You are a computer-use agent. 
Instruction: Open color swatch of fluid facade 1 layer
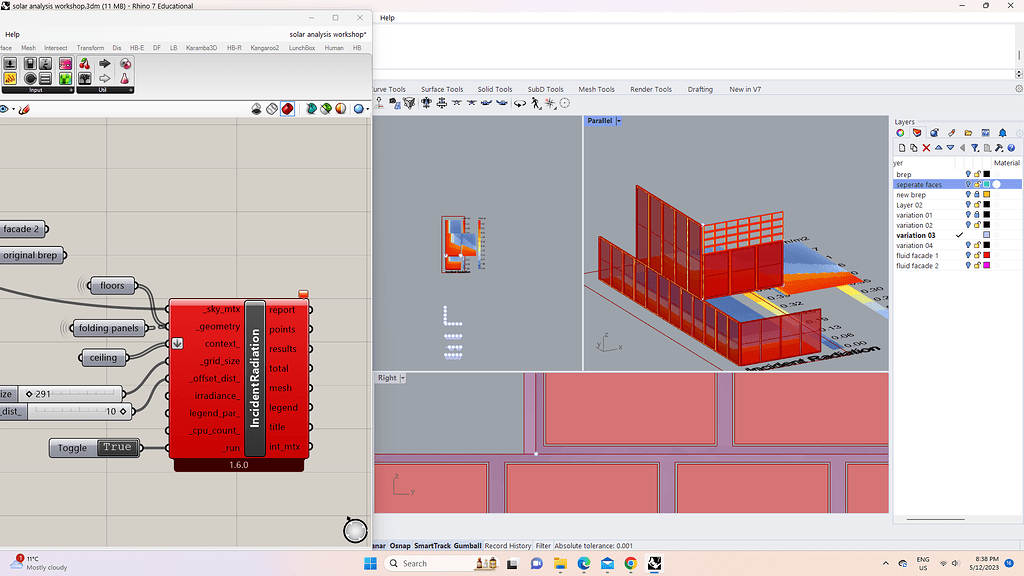pos(987,255)
